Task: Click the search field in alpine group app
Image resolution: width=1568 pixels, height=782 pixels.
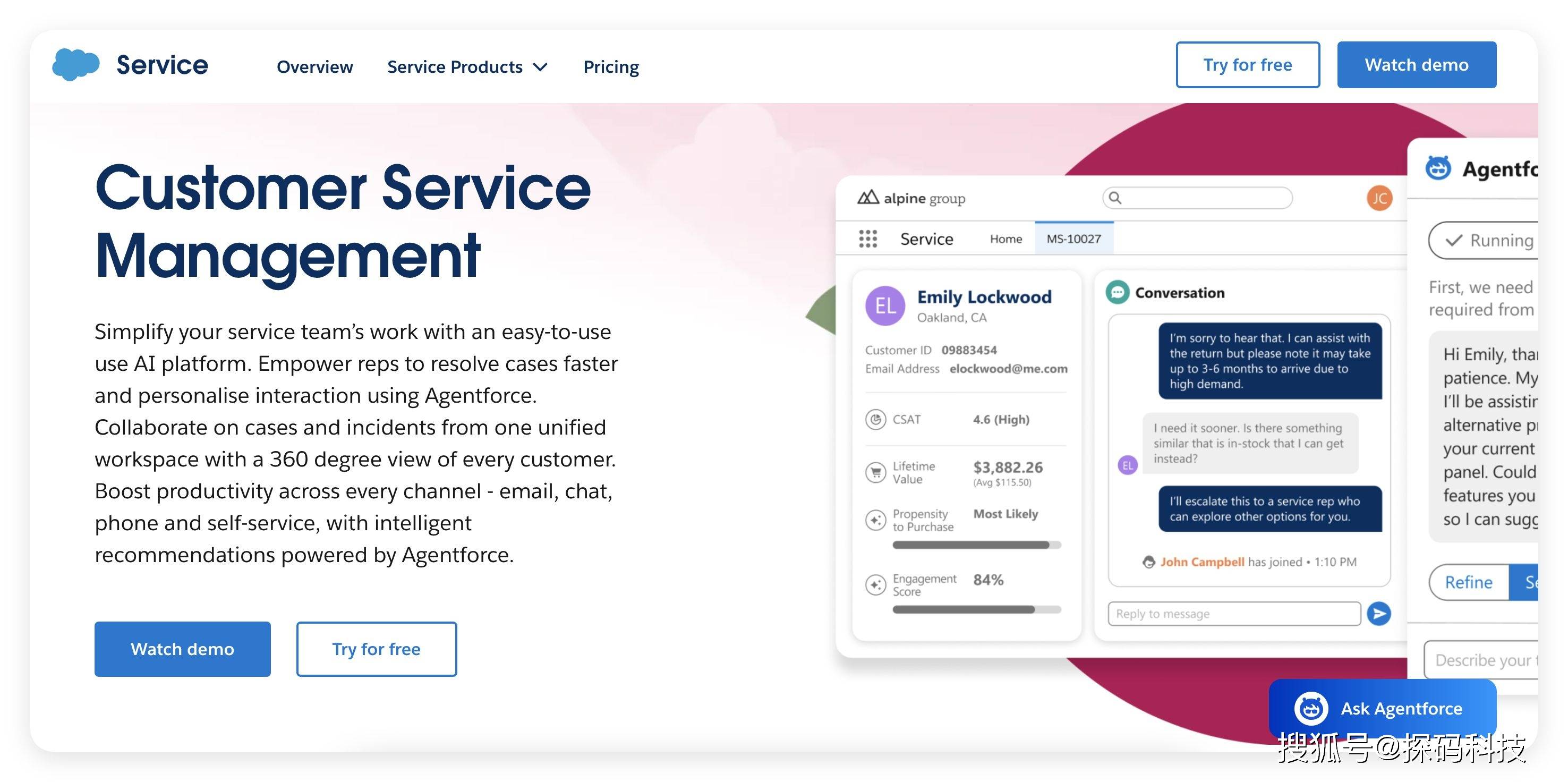Action: 1197,198
